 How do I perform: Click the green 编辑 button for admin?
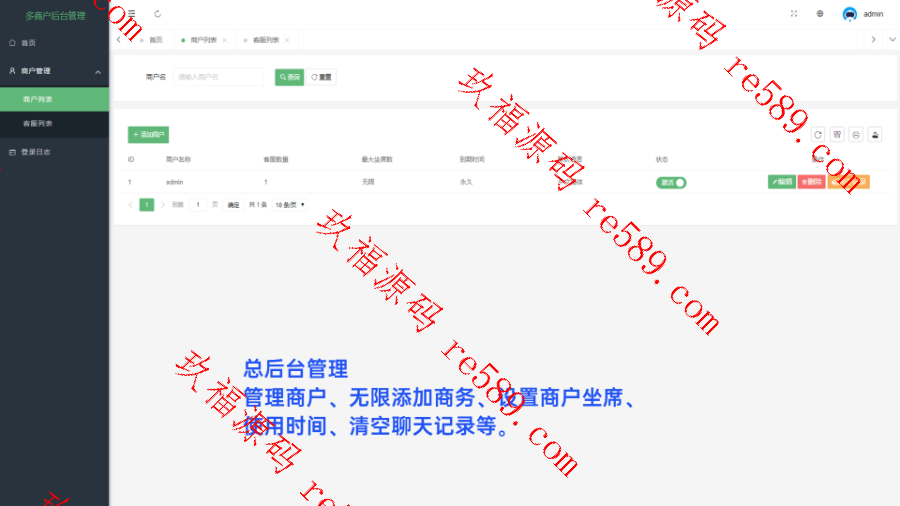pyautogui.click(x=782, y=182)
